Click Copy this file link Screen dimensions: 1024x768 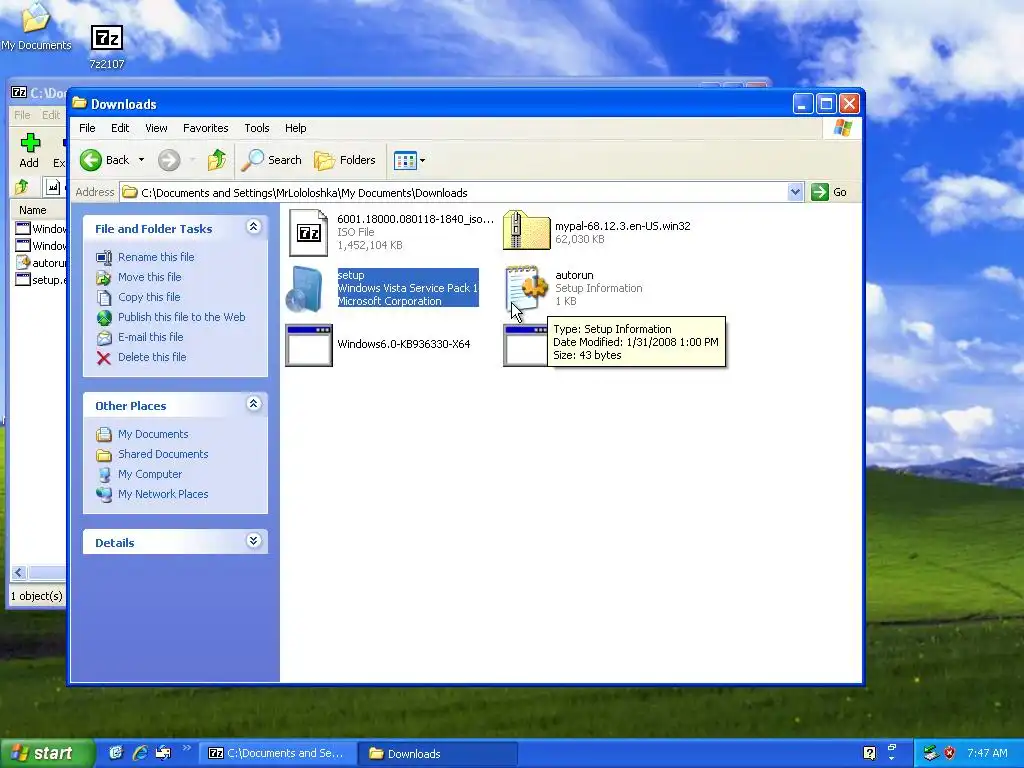(149, 297)
